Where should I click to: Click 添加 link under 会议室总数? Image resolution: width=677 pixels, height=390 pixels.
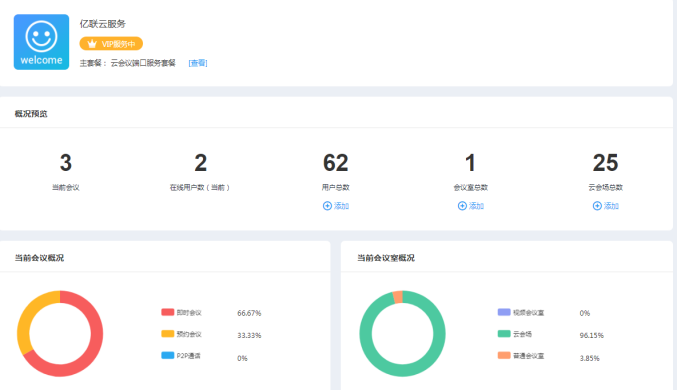(x=476, y=206)
